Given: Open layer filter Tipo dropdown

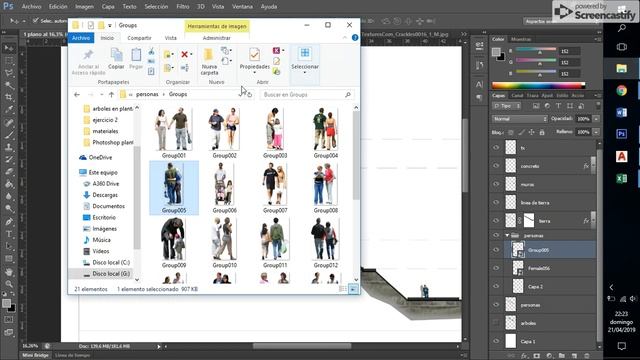Looking at the screenshot, I should click(507, 106).
